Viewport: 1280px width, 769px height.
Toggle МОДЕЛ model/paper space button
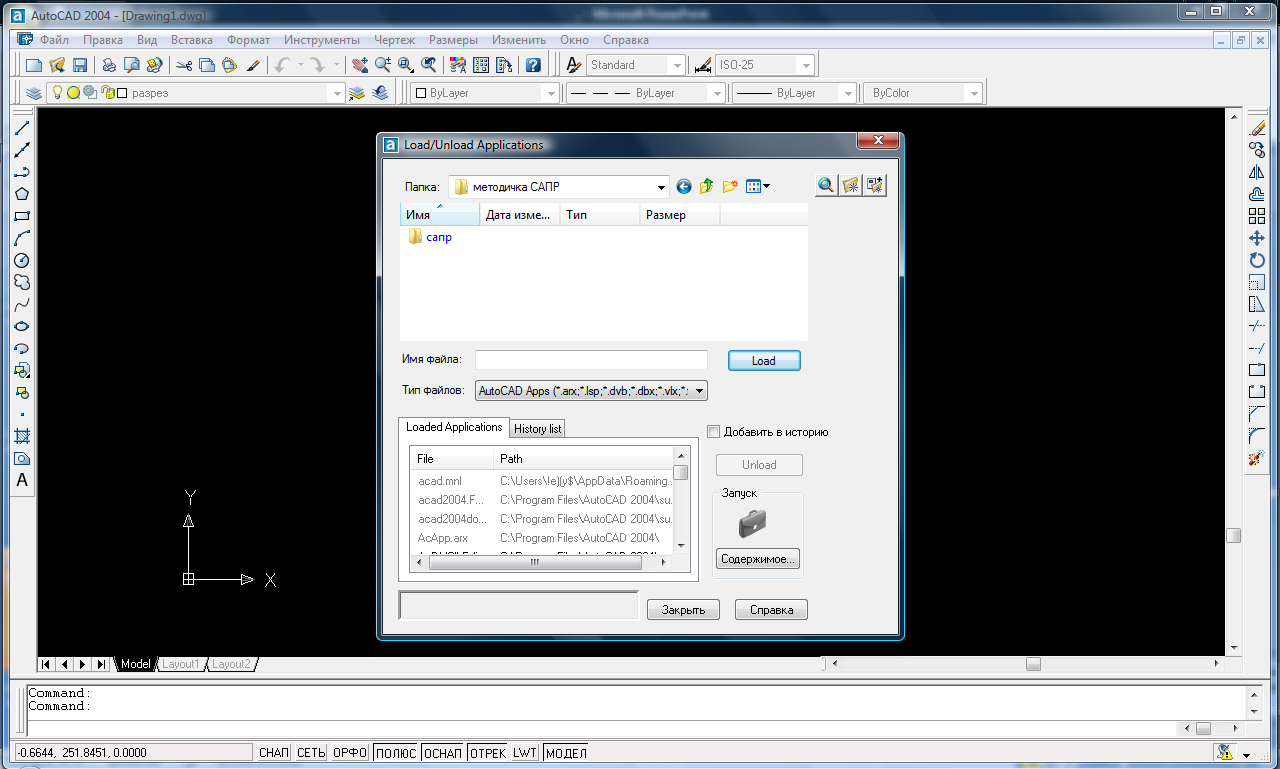pos(566,753)
